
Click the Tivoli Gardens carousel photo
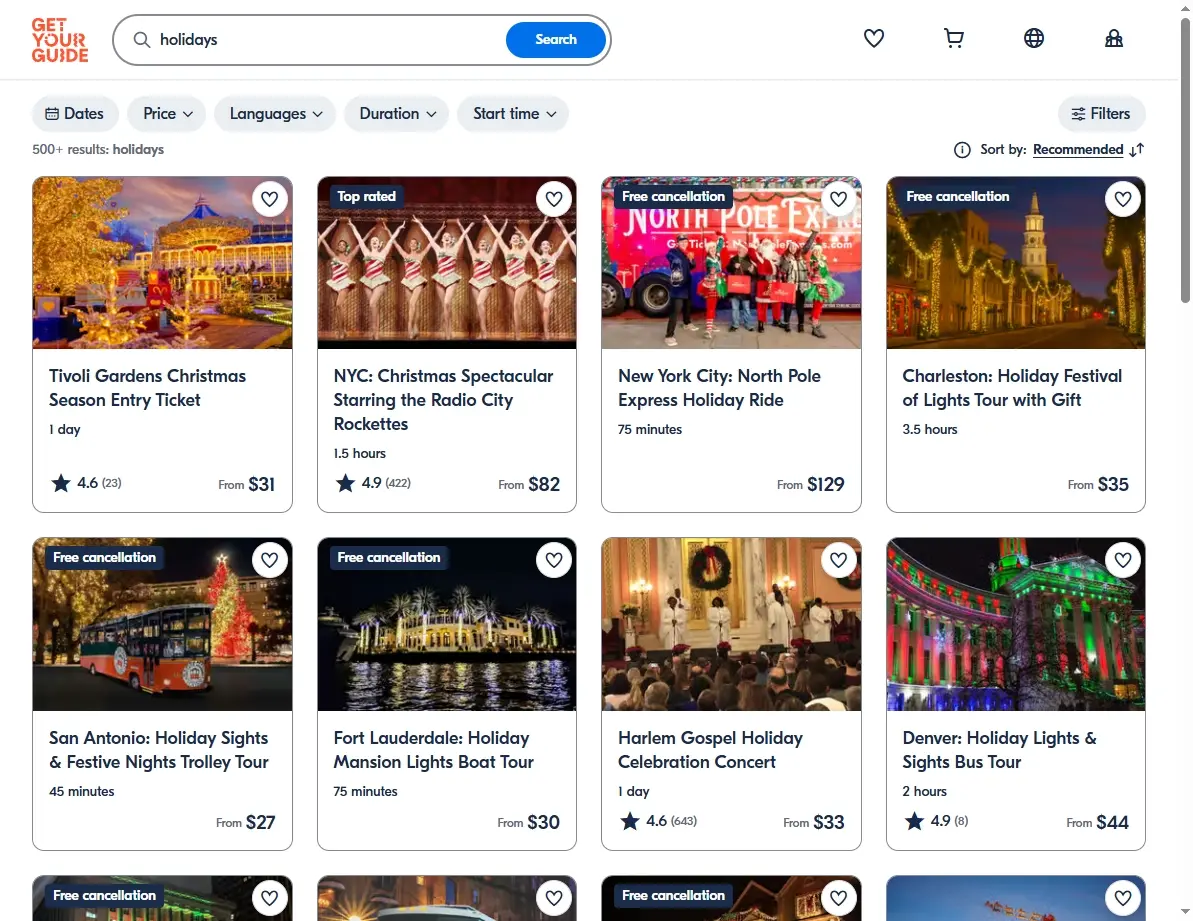(162, 263)
